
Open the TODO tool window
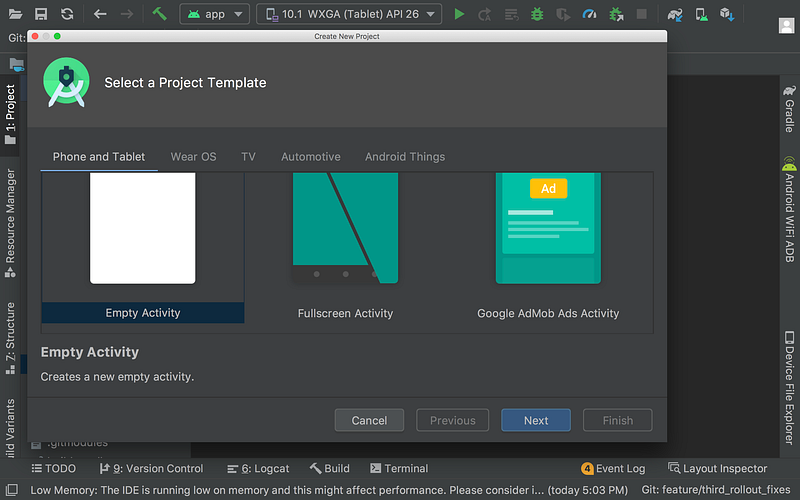[54, 468]
